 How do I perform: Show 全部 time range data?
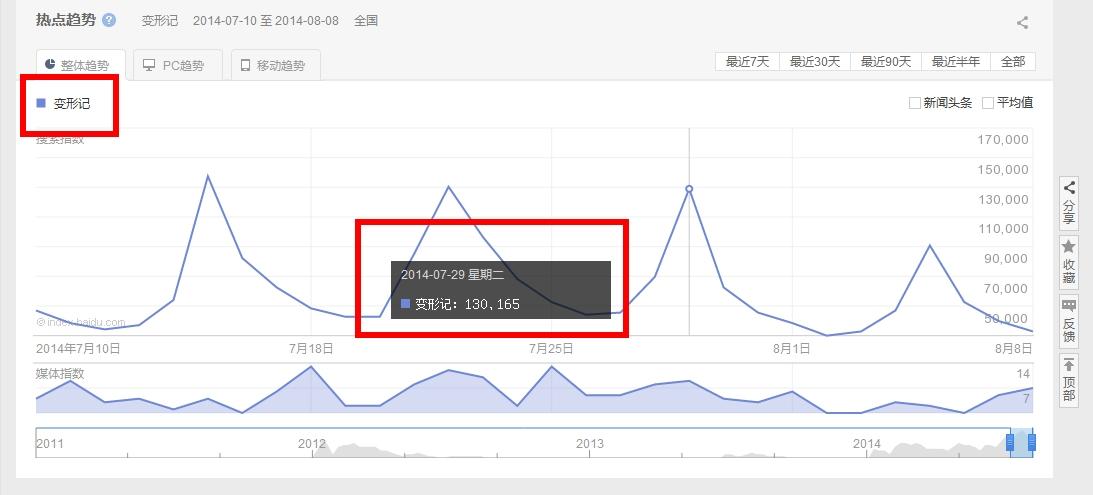pyautogui.click(x=1013, y=62)
